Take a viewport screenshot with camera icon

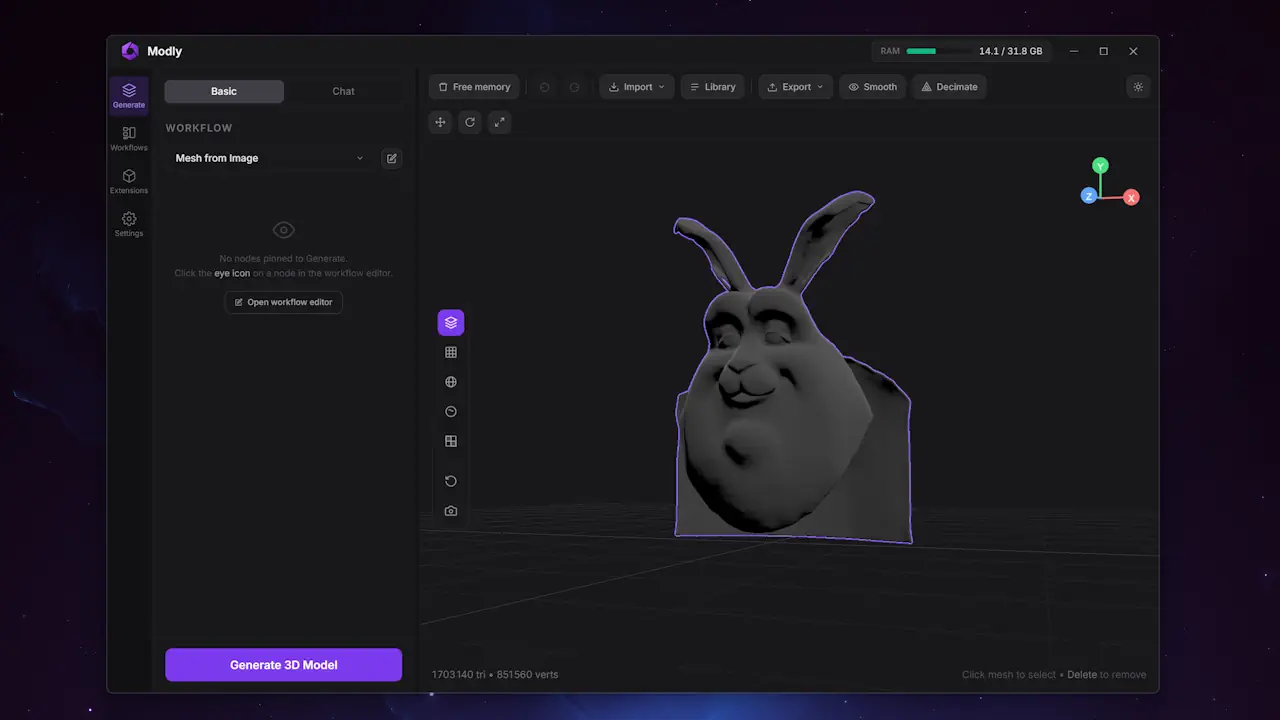pyautogui.click(x=451, y=511)
